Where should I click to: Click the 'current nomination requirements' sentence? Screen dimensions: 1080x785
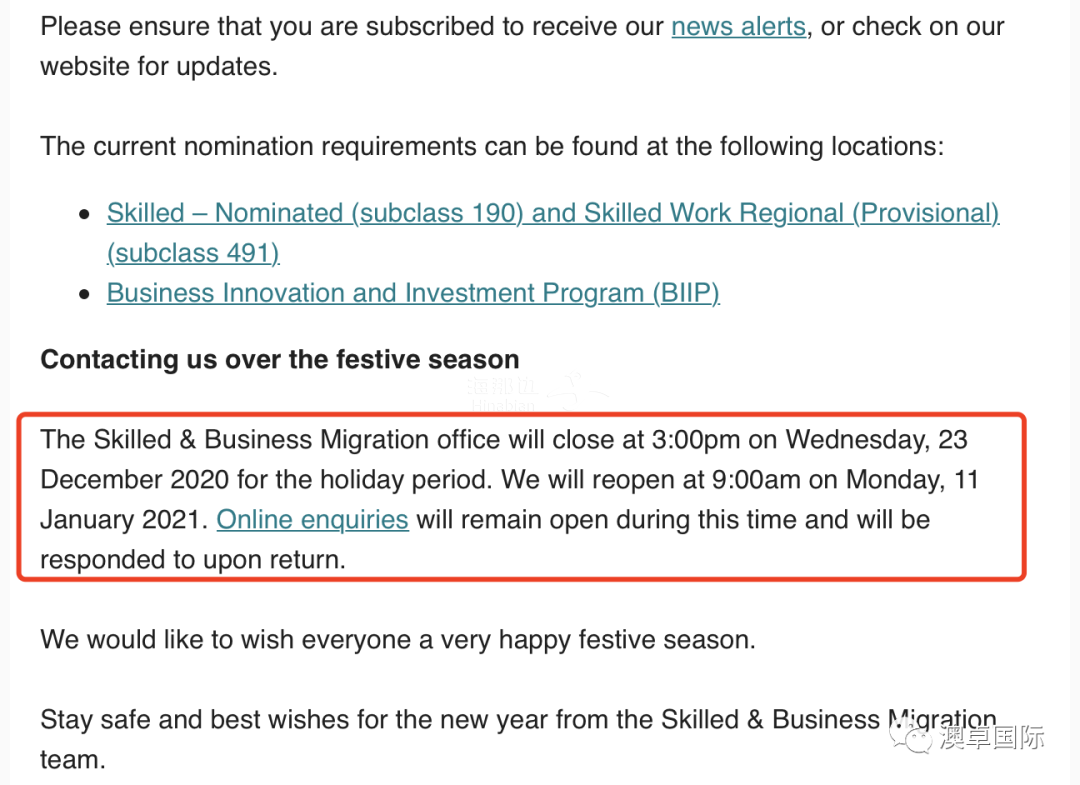[492, 147]
